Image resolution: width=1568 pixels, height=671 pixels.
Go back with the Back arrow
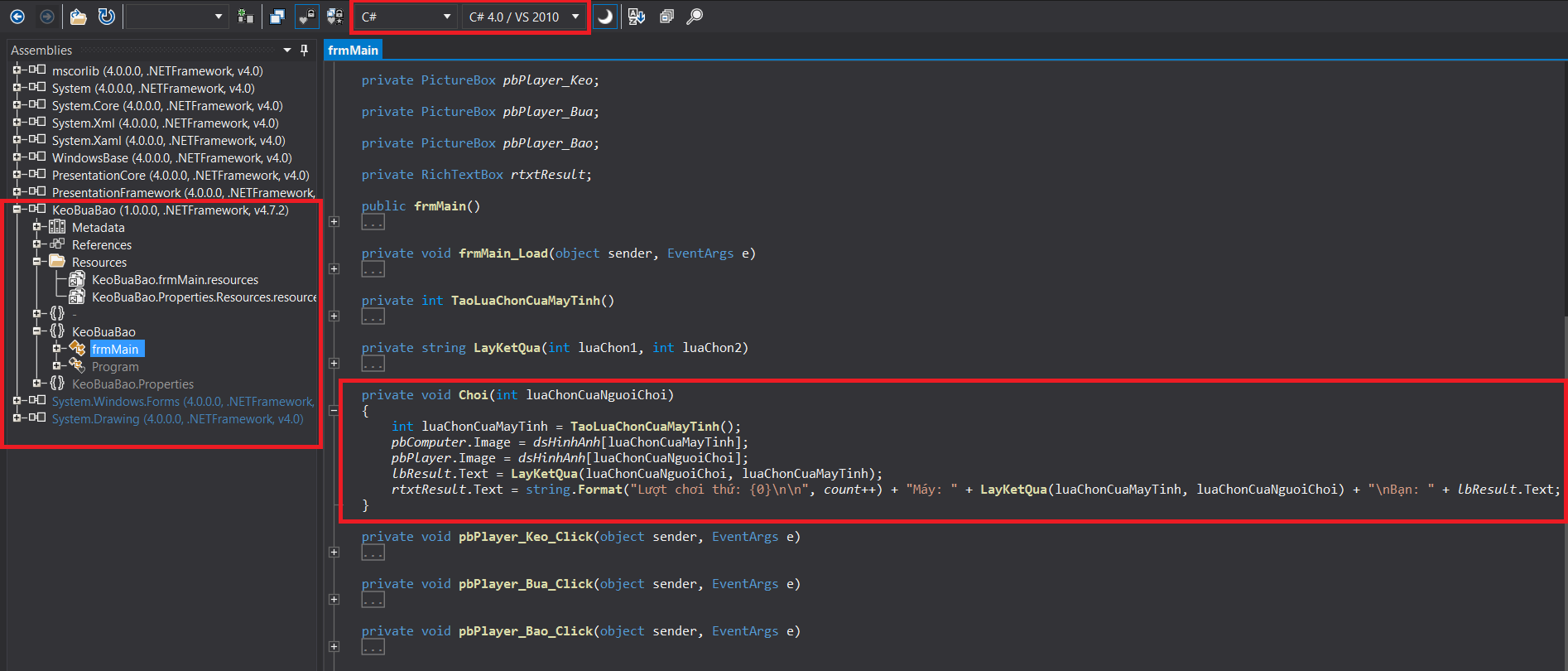(x=17, y=17)
